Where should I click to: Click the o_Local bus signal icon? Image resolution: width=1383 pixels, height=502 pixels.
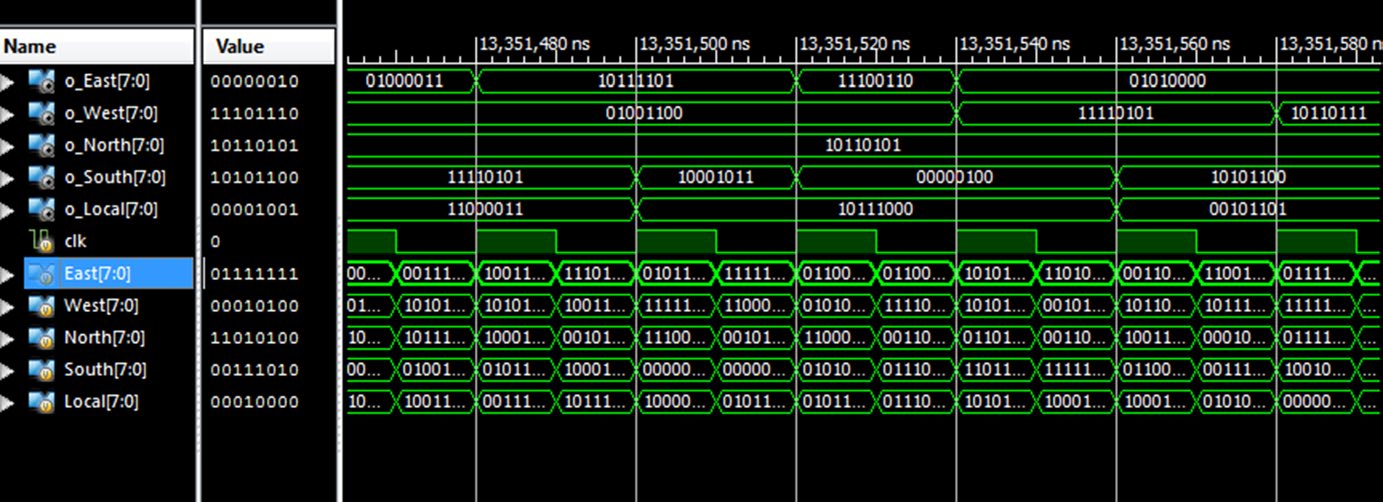pyautogui.click(x=41, y=209)
